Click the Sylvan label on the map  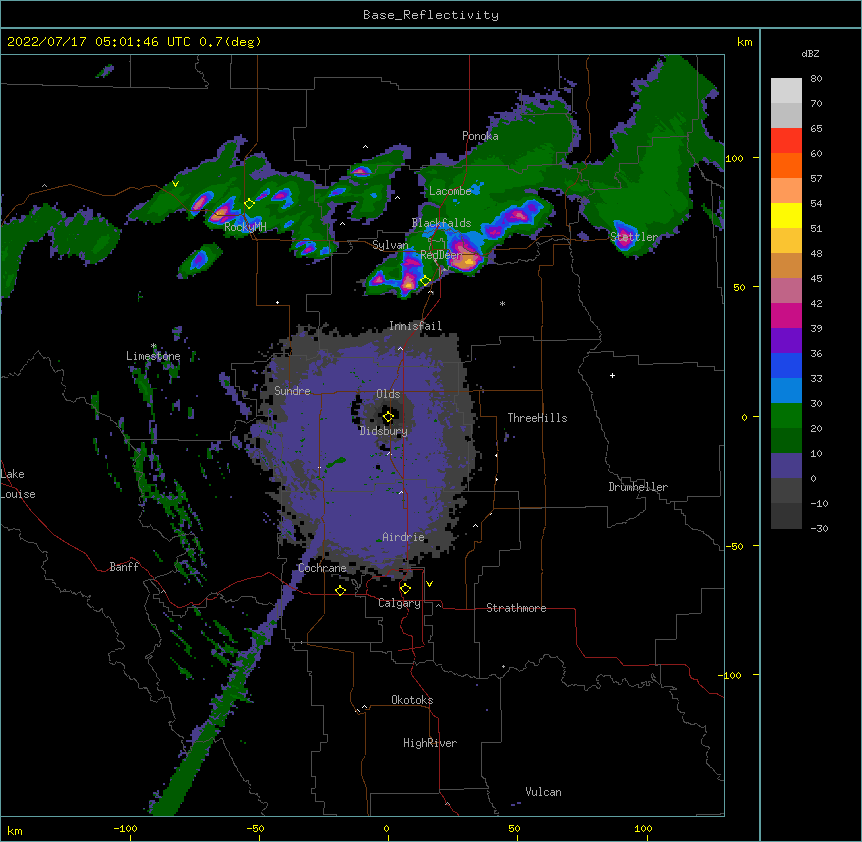pos(390,245)
